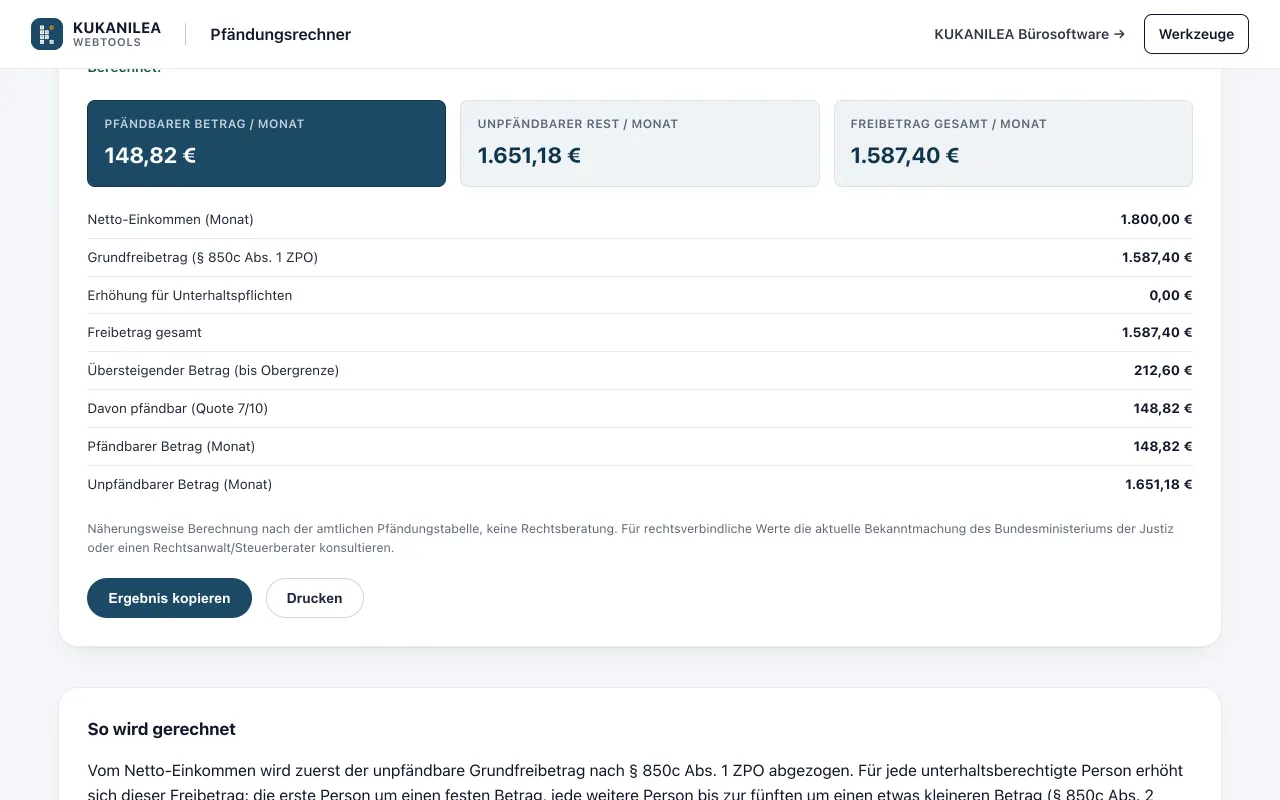This screenshot has width=1280, height=800.
Task: Select the Freibetrag gesamt / Monat card
Action: coord(1013,143)
